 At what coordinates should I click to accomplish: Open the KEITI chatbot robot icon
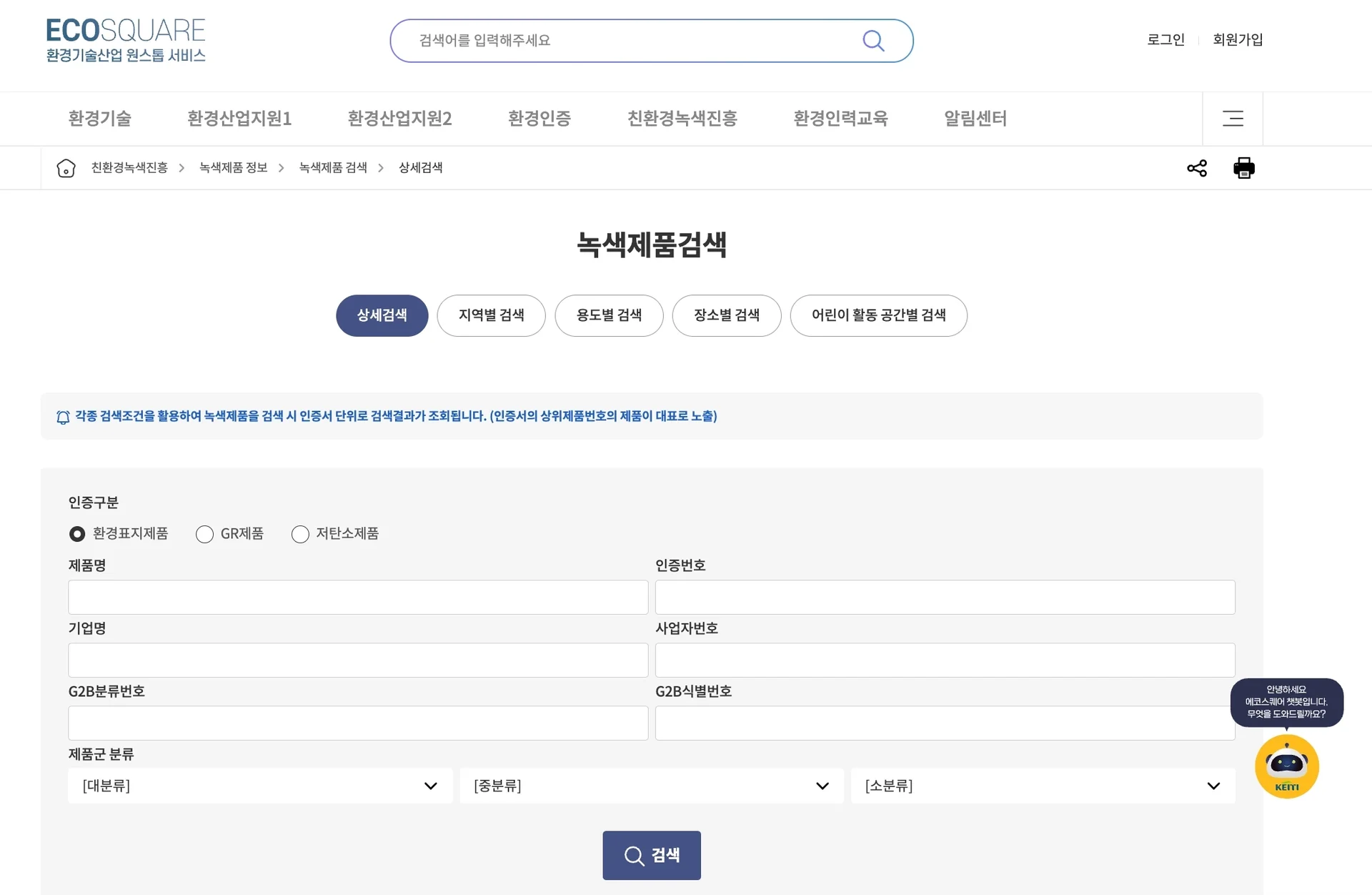(1286, 766)
